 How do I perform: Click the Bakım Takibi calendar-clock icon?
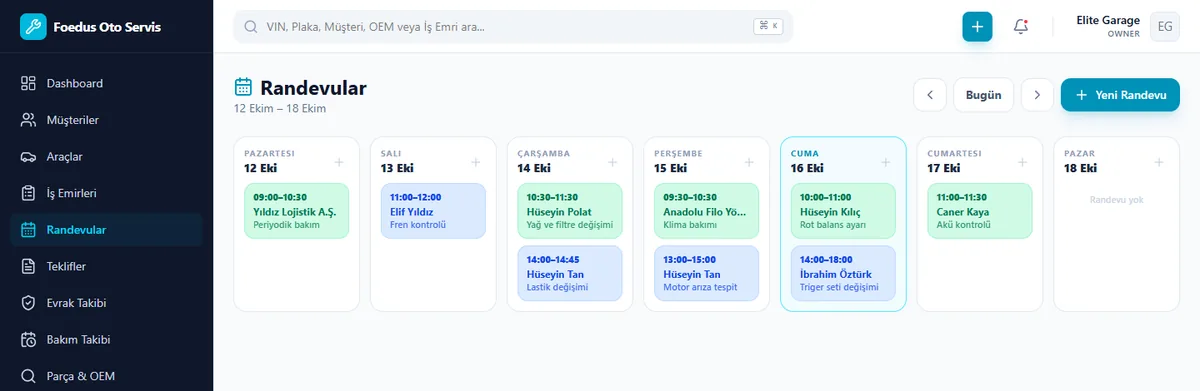coord(29,339)
